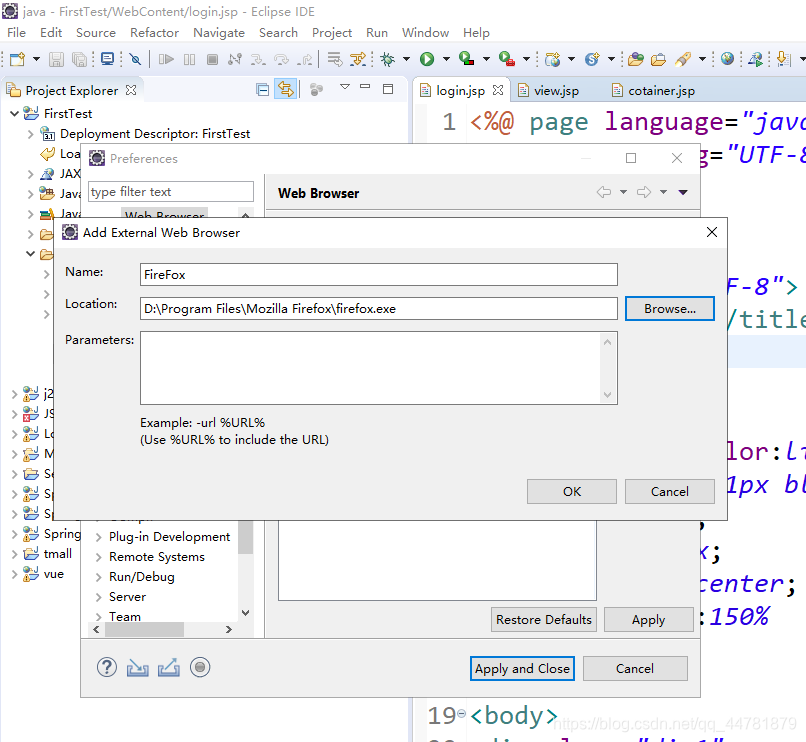Collapse the FirstTest project node
The image size is (806, 742).
coord(14,113)
